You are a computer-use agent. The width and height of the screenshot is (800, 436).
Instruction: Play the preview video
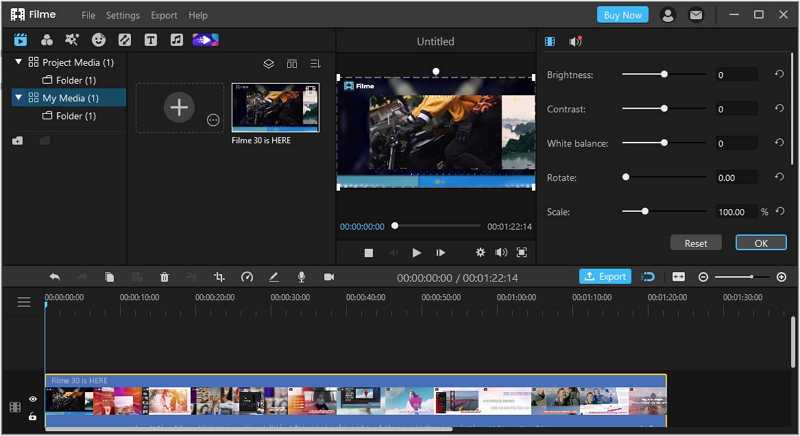pos(416,252)
